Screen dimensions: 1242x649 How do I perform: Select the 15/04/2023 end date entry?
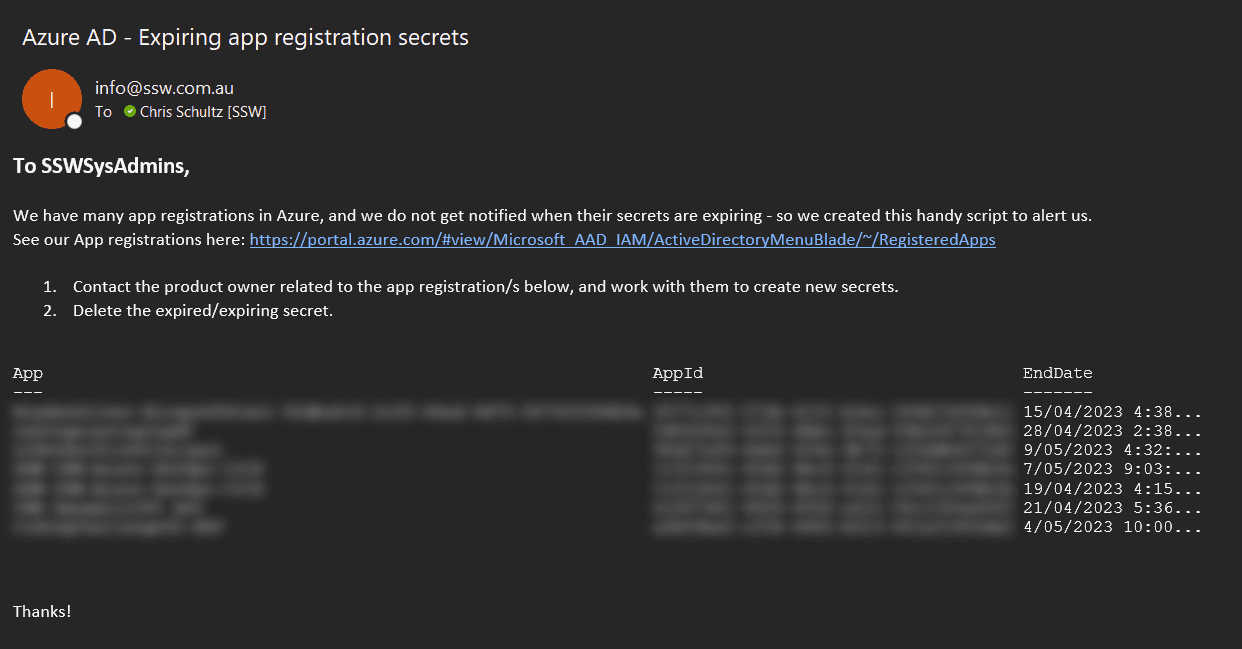[x=1112, y=412]
